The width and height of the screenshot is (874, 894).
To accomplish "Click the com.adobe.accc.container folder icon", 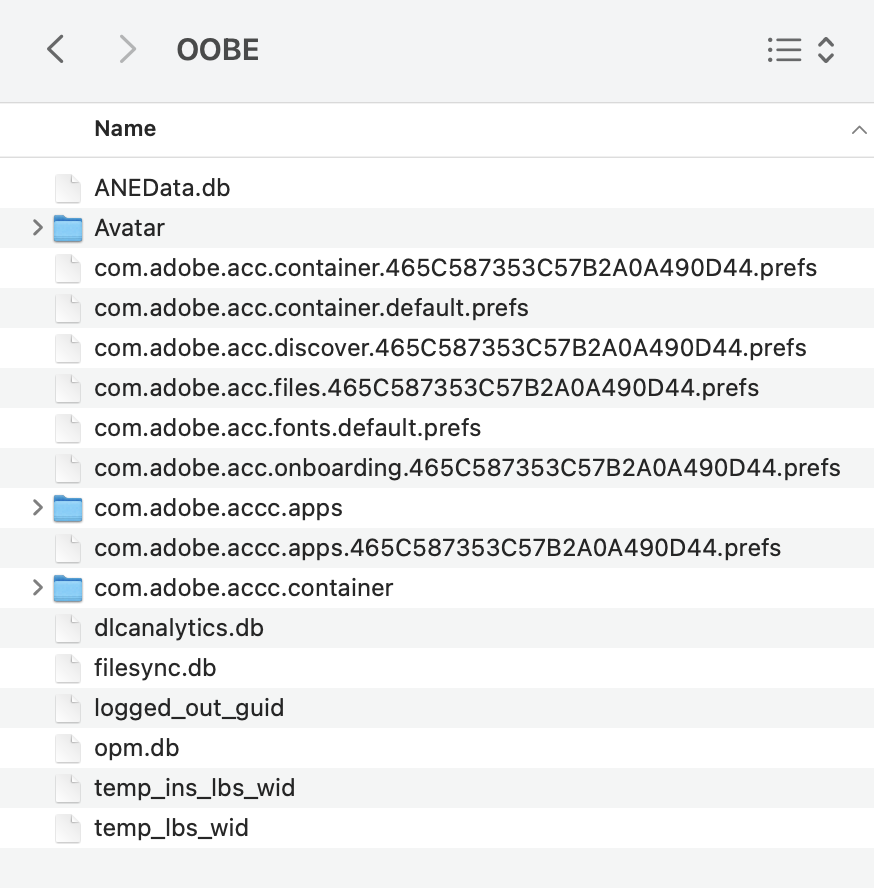I will [67, 588].
